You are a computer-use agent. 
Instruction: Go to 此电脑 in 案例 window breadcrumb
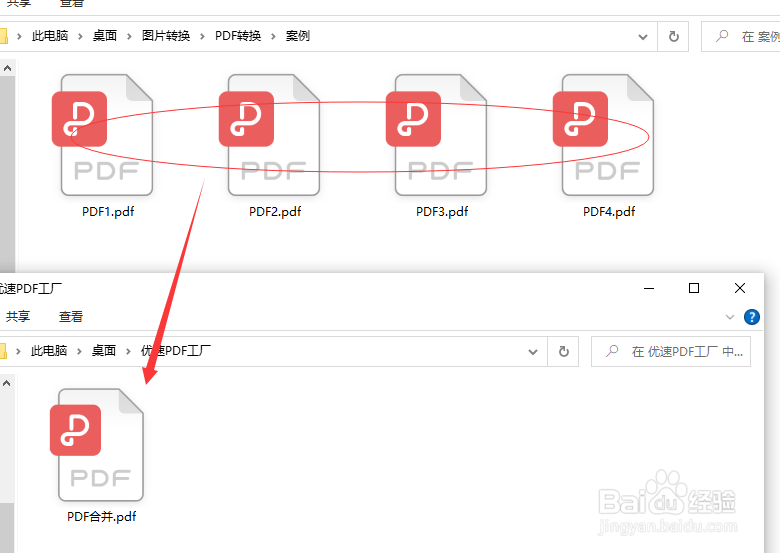pos(50,36)
